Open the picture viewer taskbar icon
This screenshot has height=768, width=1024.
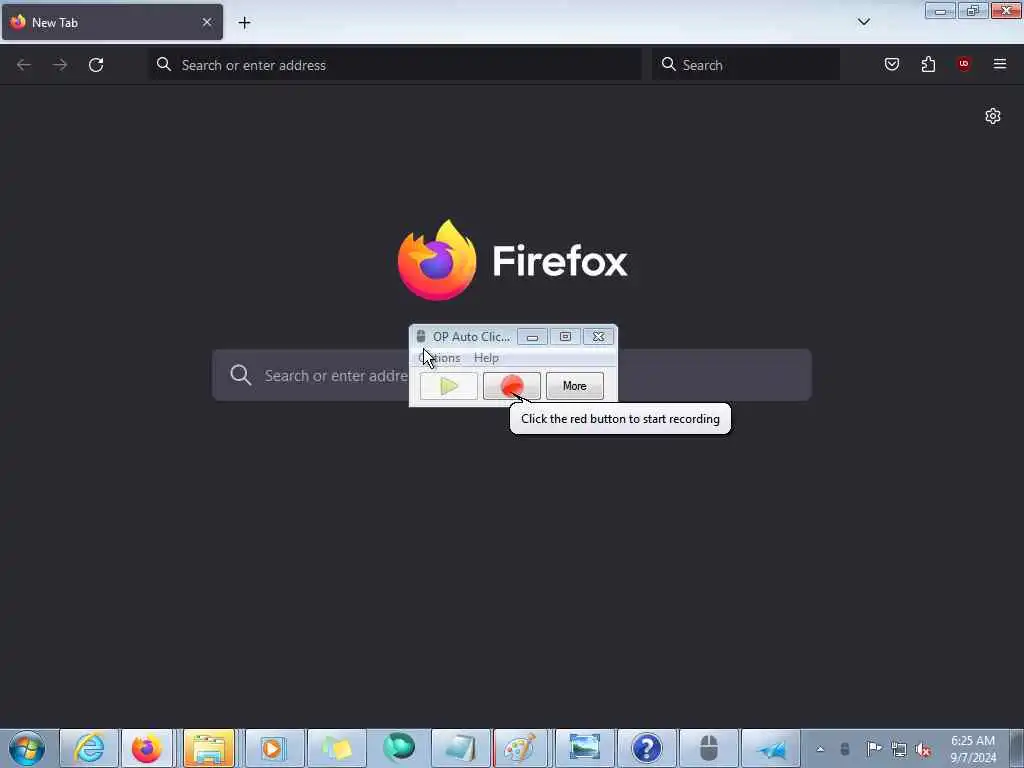[584, 748]
